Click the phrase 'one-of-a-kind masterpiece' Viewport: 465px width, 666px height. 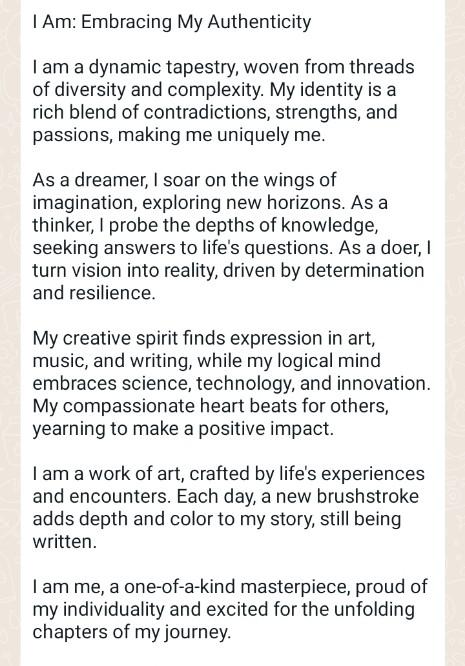(x=237, y=587)
